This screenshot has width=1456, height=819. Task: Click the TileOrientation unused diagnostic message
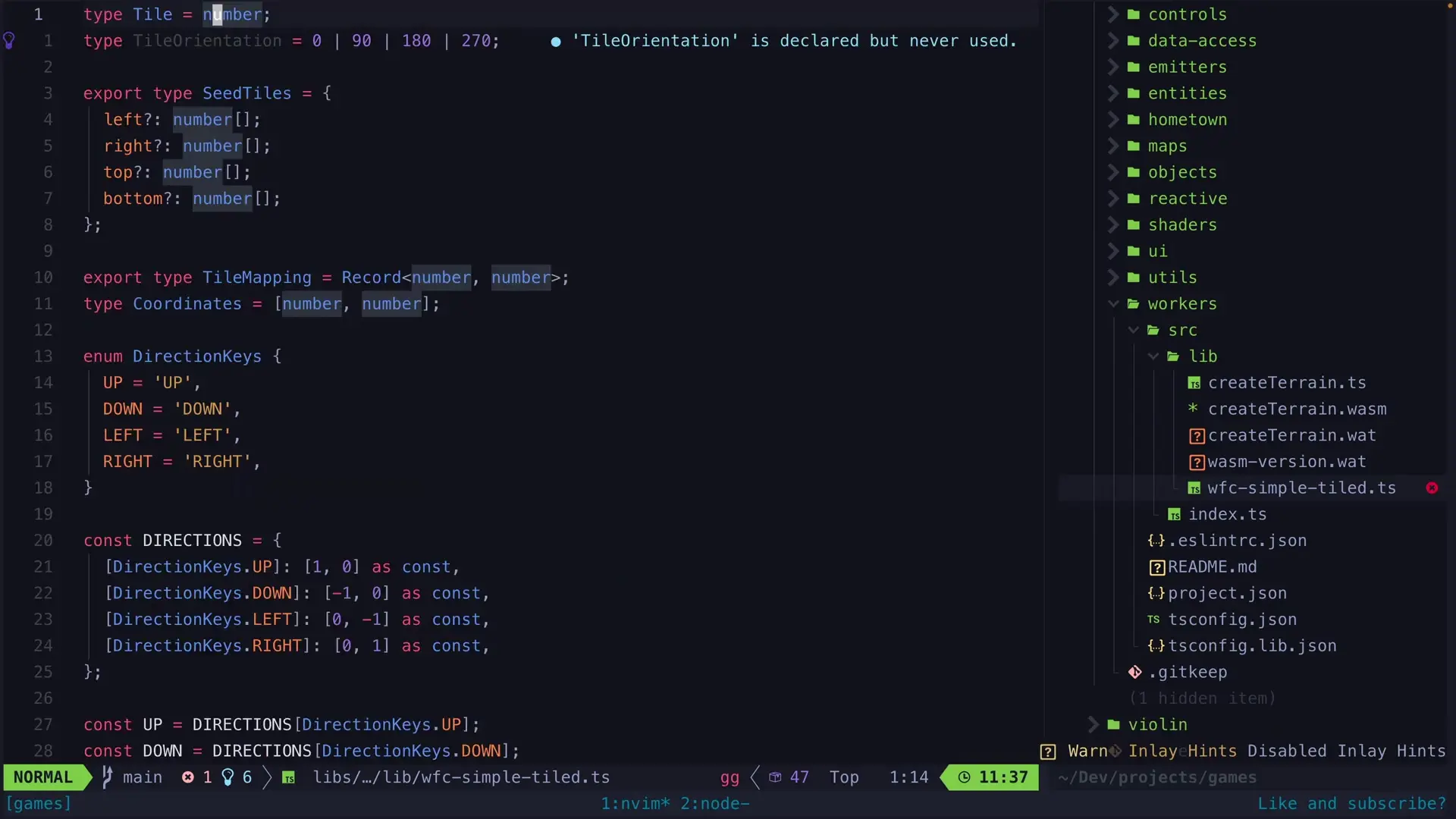click(794, 41)
